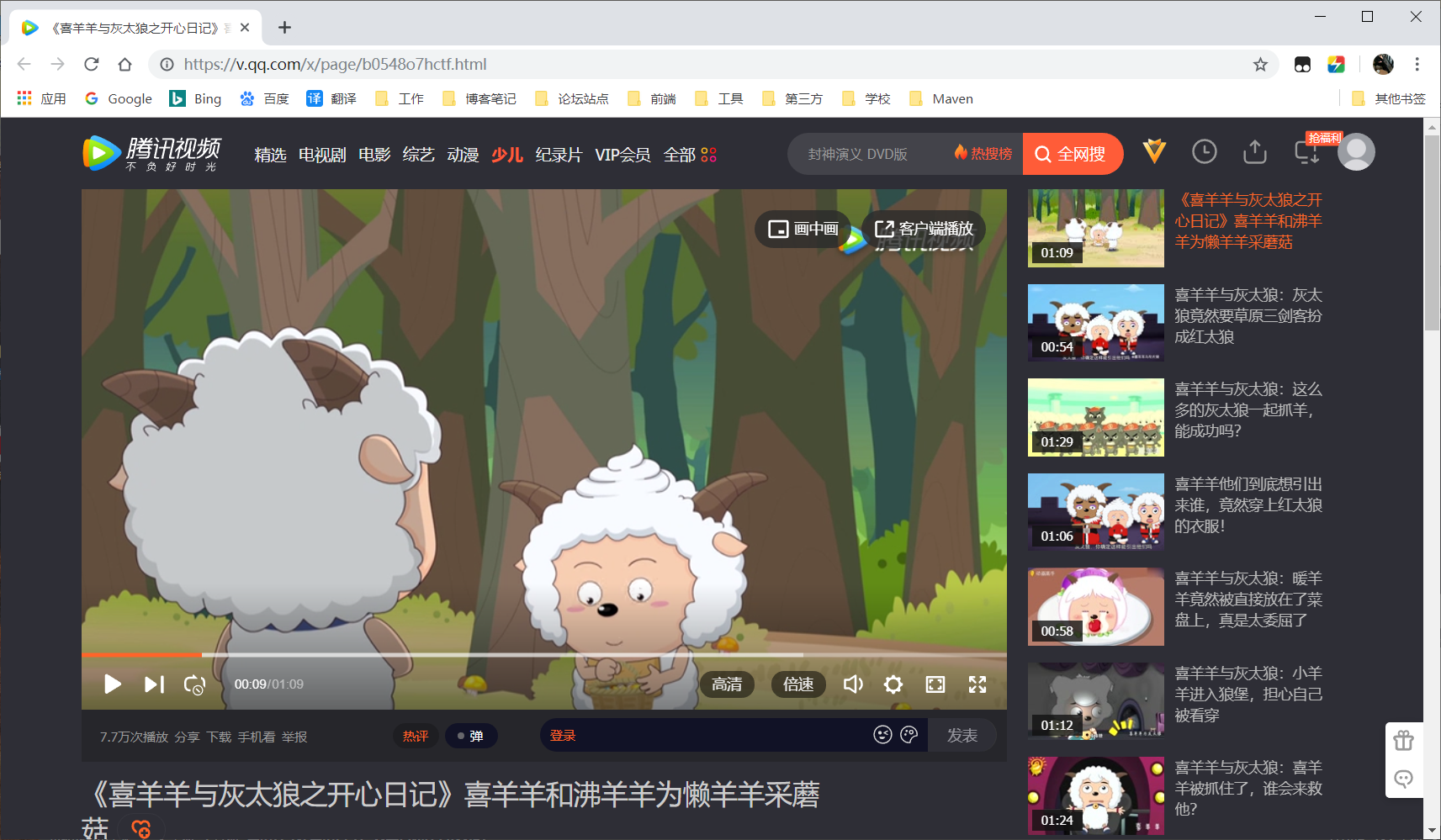
Task: Open the 少儿 nav item
Action: pos(507,155)
